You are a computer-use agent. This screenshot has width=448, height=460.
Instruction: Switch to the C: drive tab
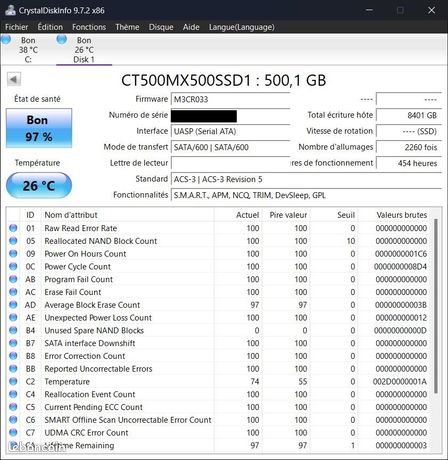[28, 50]
